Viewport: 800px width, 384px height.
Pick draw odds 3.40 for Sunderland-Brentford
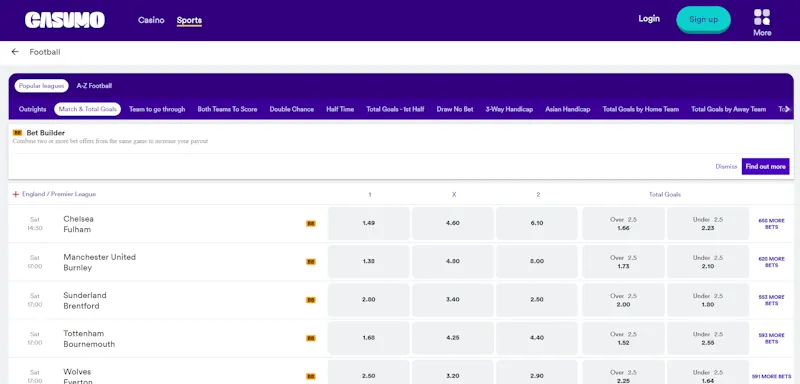[x=453, y=300]
